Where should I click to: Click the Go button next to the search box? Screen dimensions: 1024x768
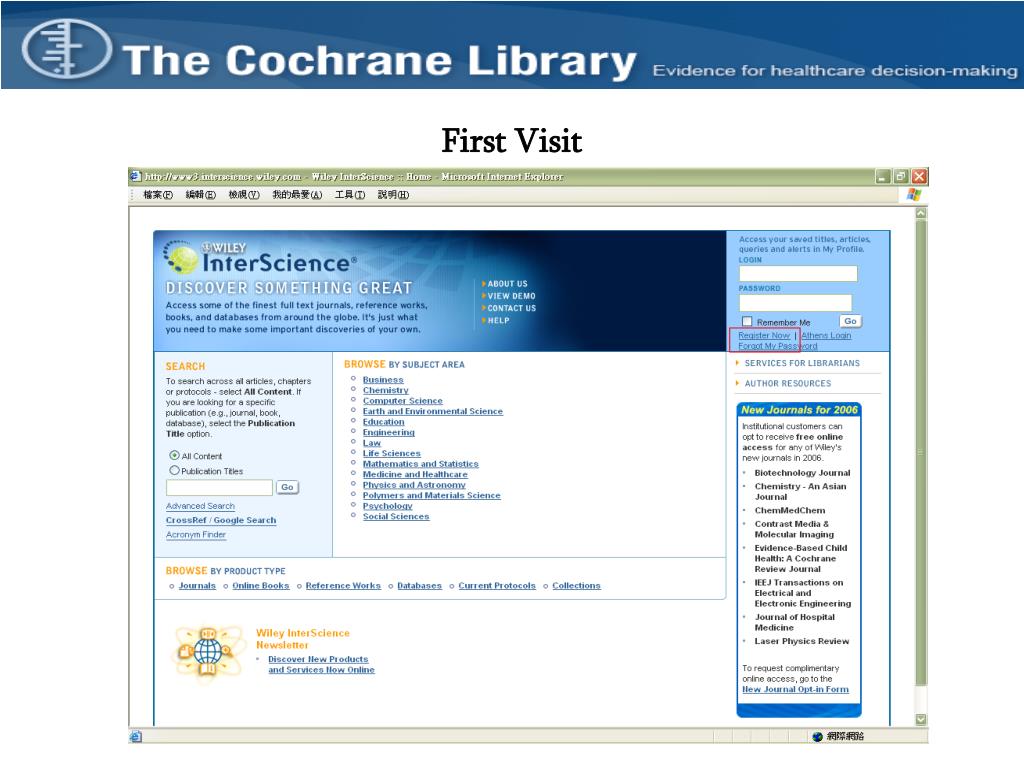tap(287, 487)
